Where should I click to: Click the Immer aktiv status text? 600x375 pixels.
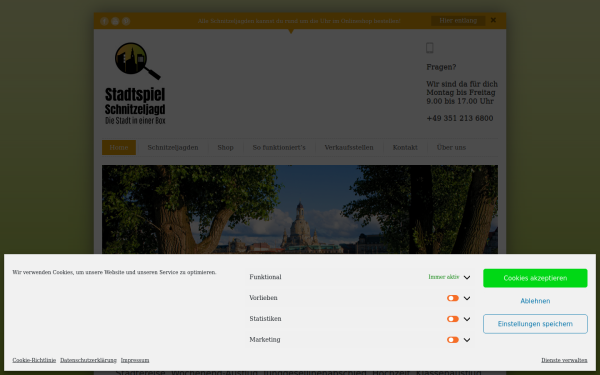point(444,277)
